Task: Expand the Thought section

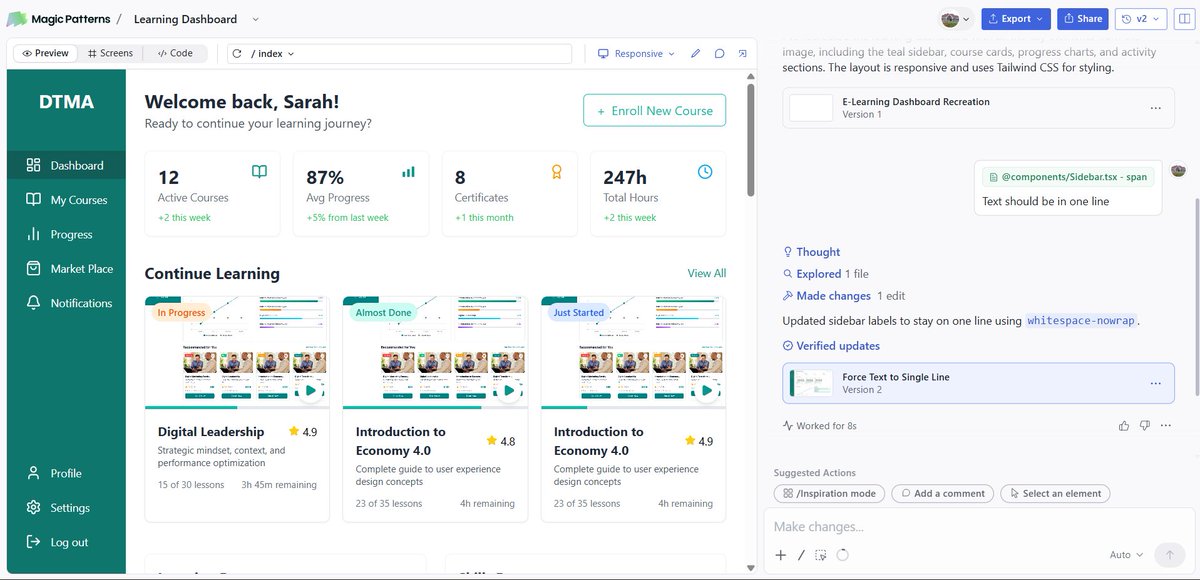Action: (812, 252)
